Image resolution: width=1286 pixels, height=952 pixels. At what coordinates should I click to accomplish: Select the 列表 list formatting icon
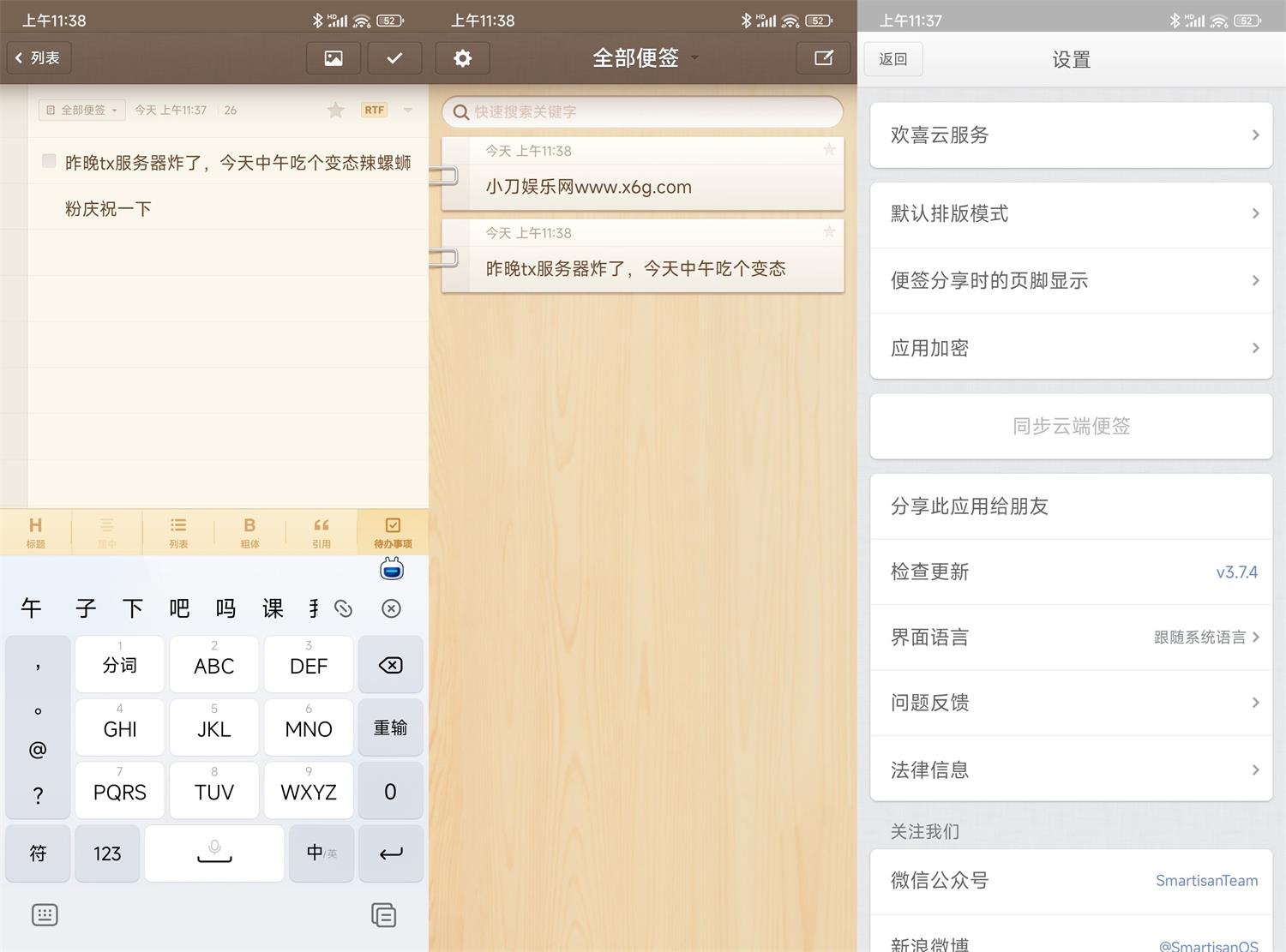coord(178,531)
